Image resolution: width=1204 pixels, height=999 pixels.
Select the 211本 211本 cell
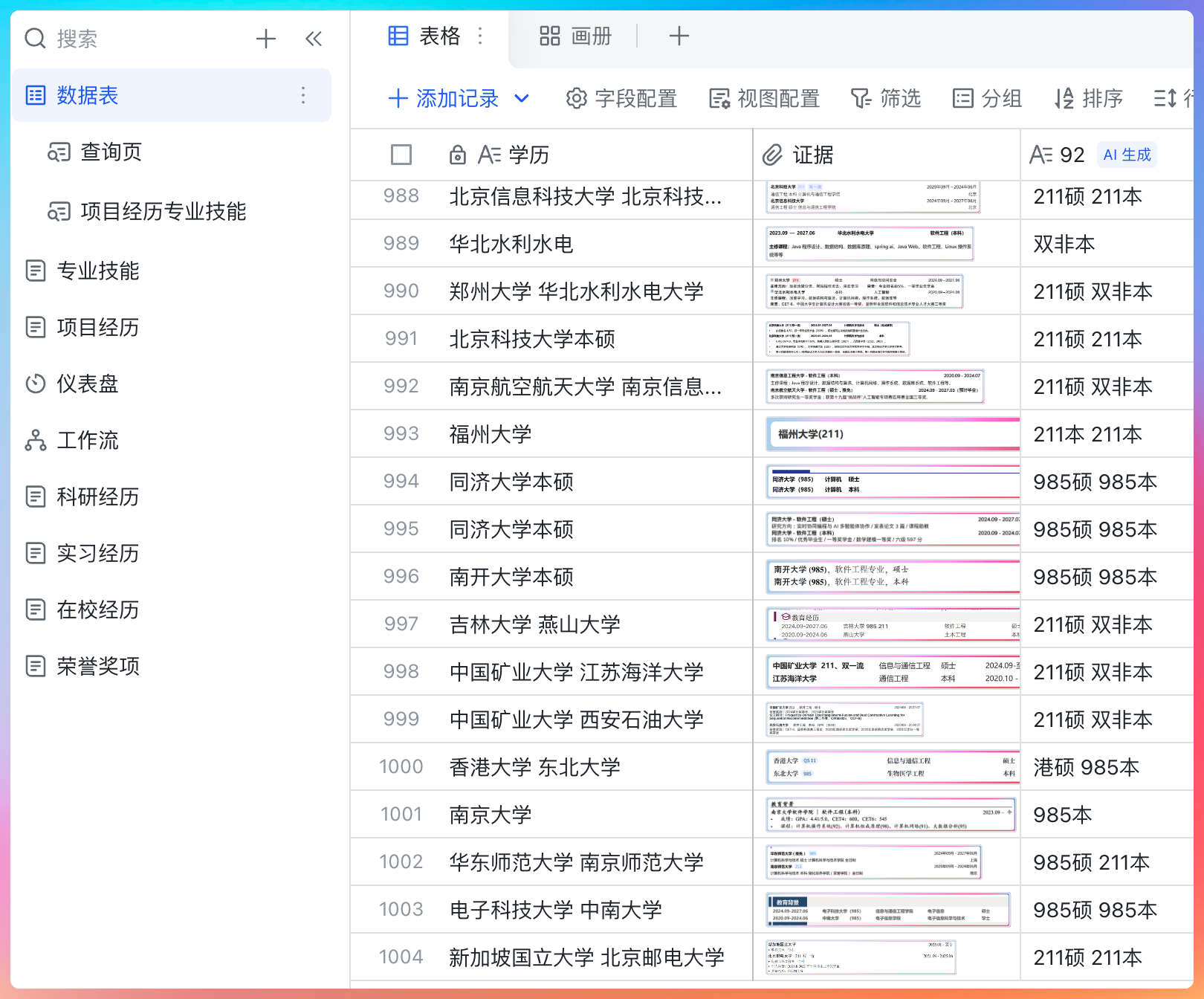coord(1107,434)
